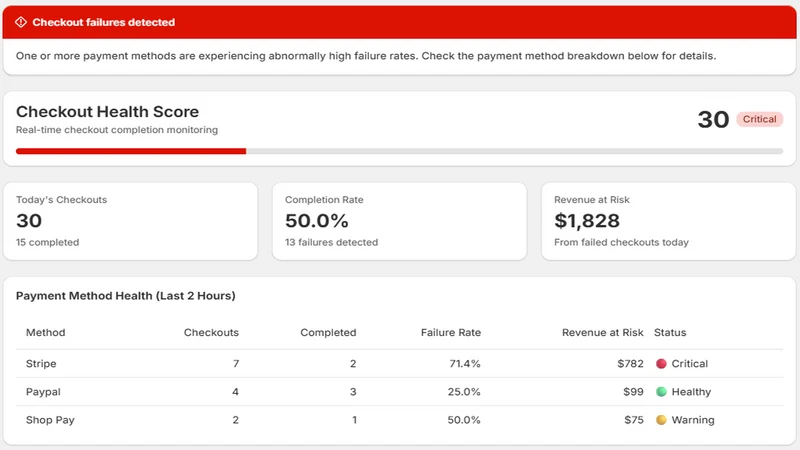Image resolution: width=800 pixels, height=450 pixels.
Task: Click the Today's Checkouts card label
Action: pos(61,200)
